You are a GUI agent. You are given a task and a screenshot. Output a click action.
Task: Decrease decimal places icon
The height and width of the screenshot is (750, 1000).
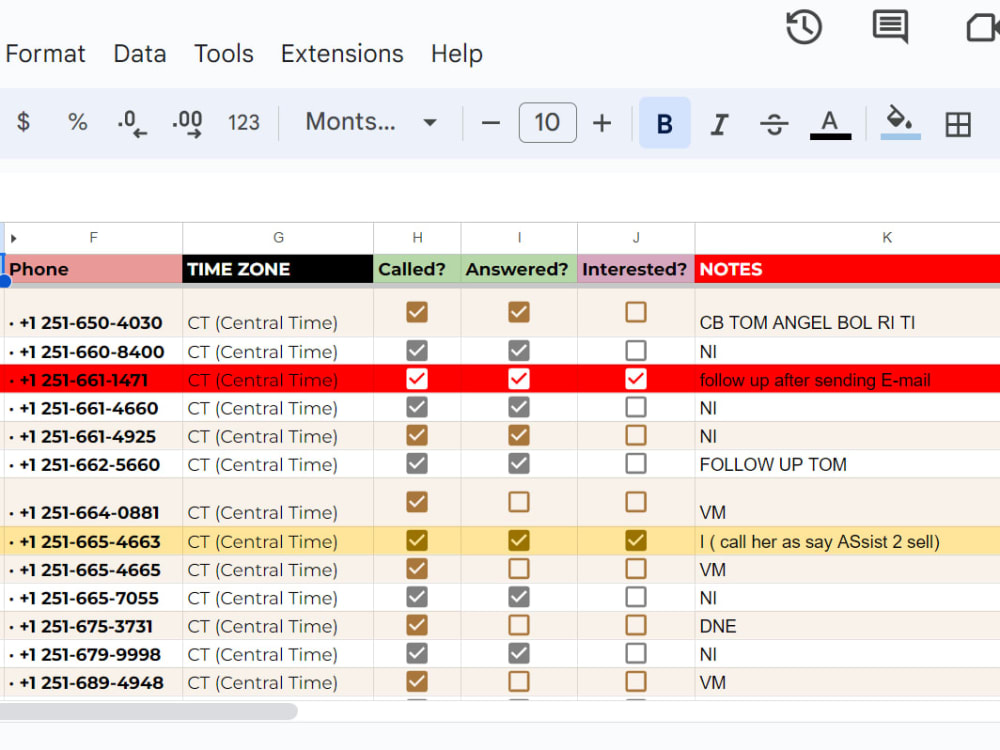(132, 122)
